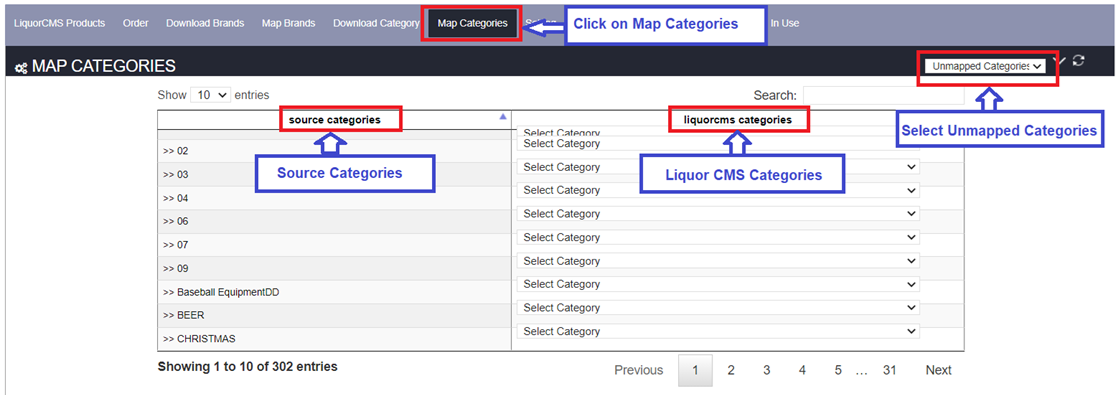Open Select Category dropdown for Baseball EquipmentDD

pos(718,284)
